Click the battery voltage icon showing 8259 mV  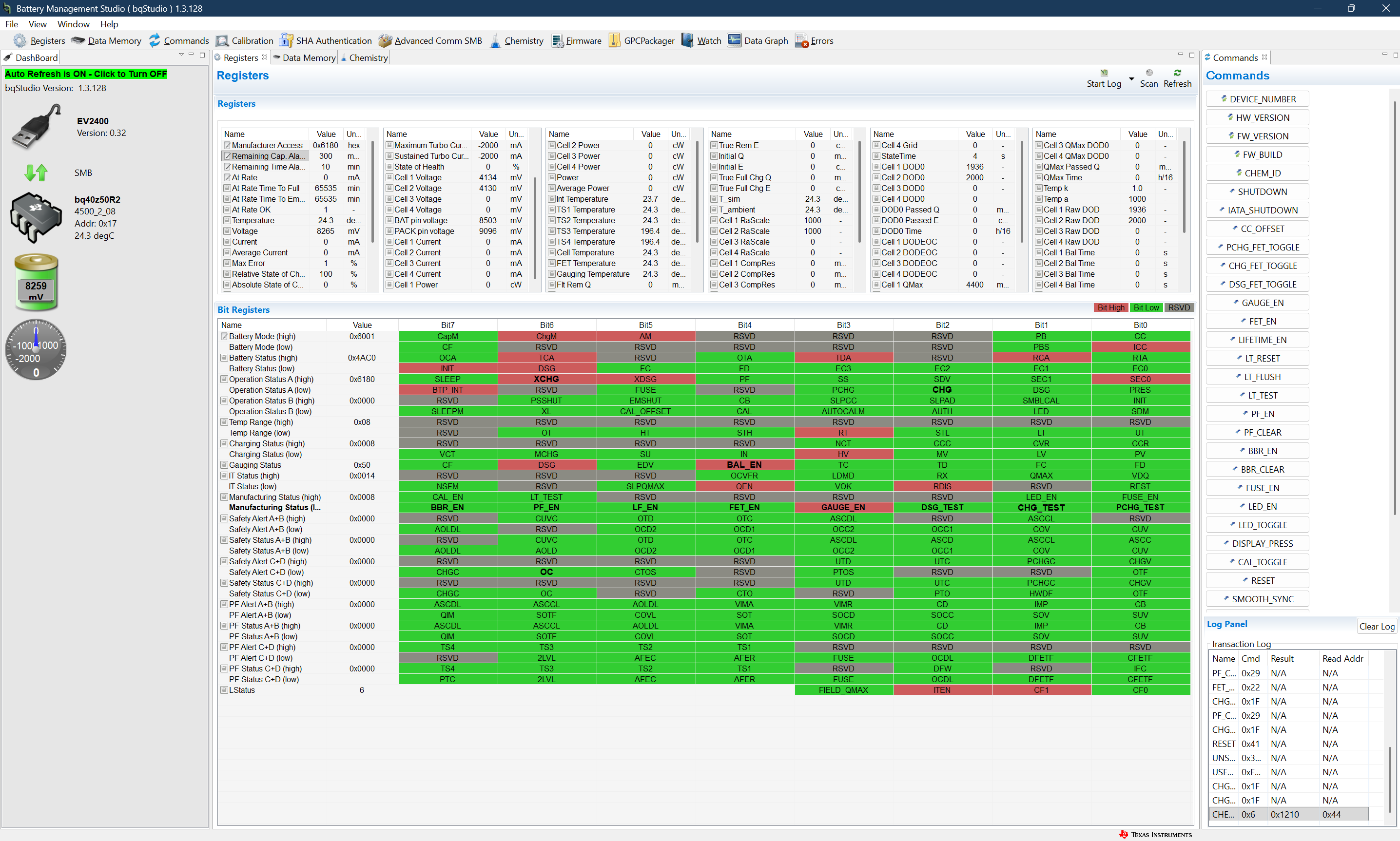36,282
